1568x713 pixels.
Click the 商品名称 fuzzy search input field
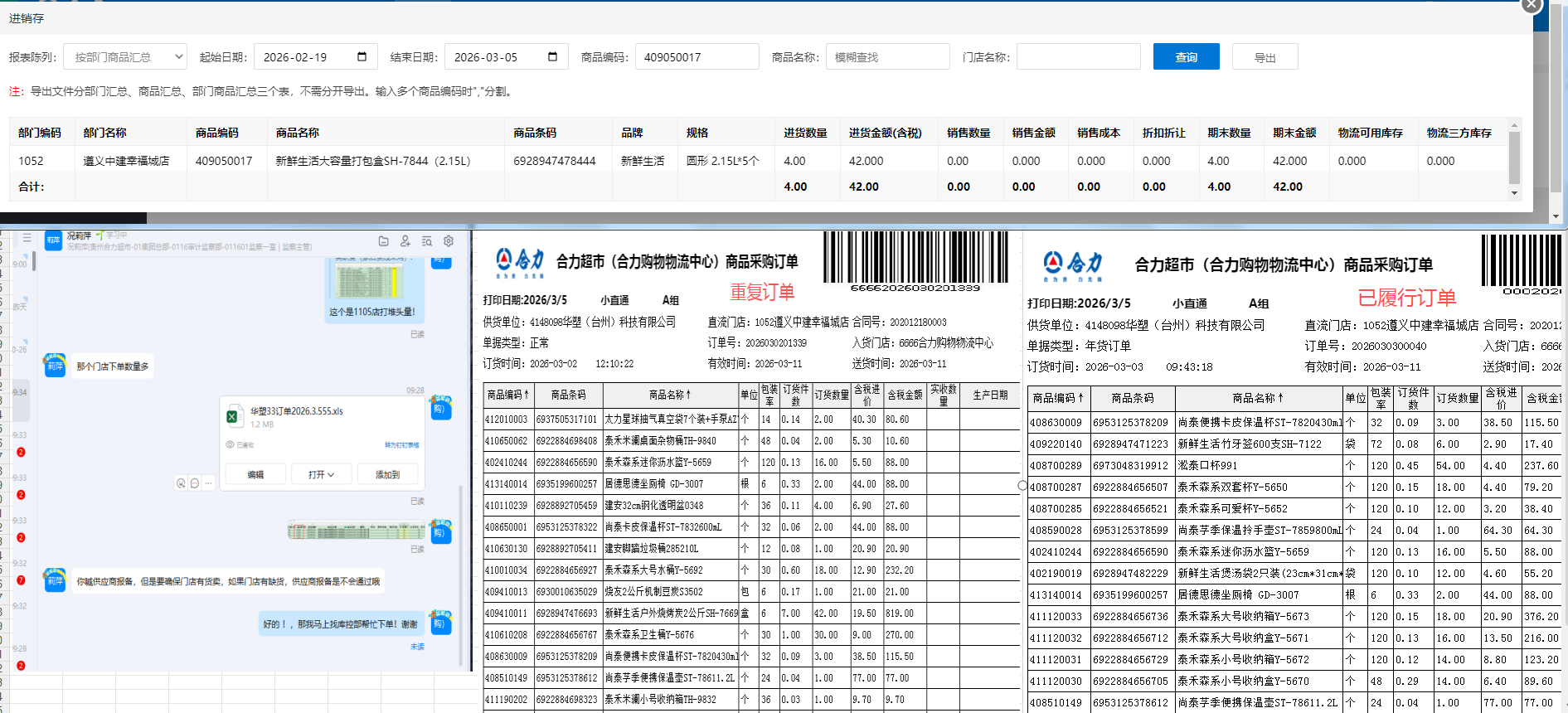coord(887,57)
